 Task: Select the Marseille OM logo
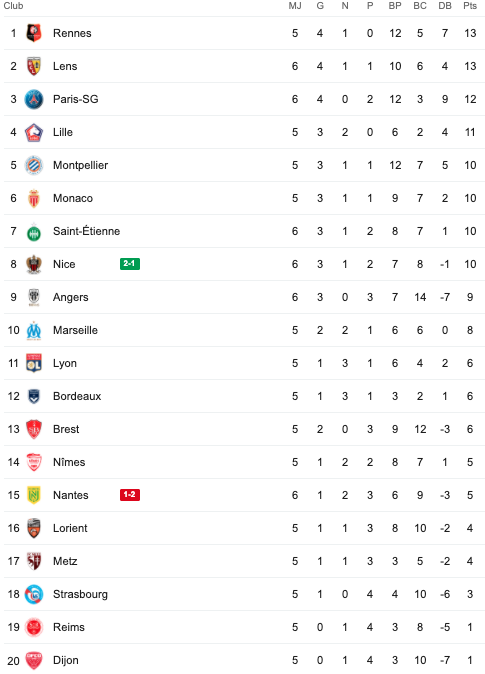(34, 331)
